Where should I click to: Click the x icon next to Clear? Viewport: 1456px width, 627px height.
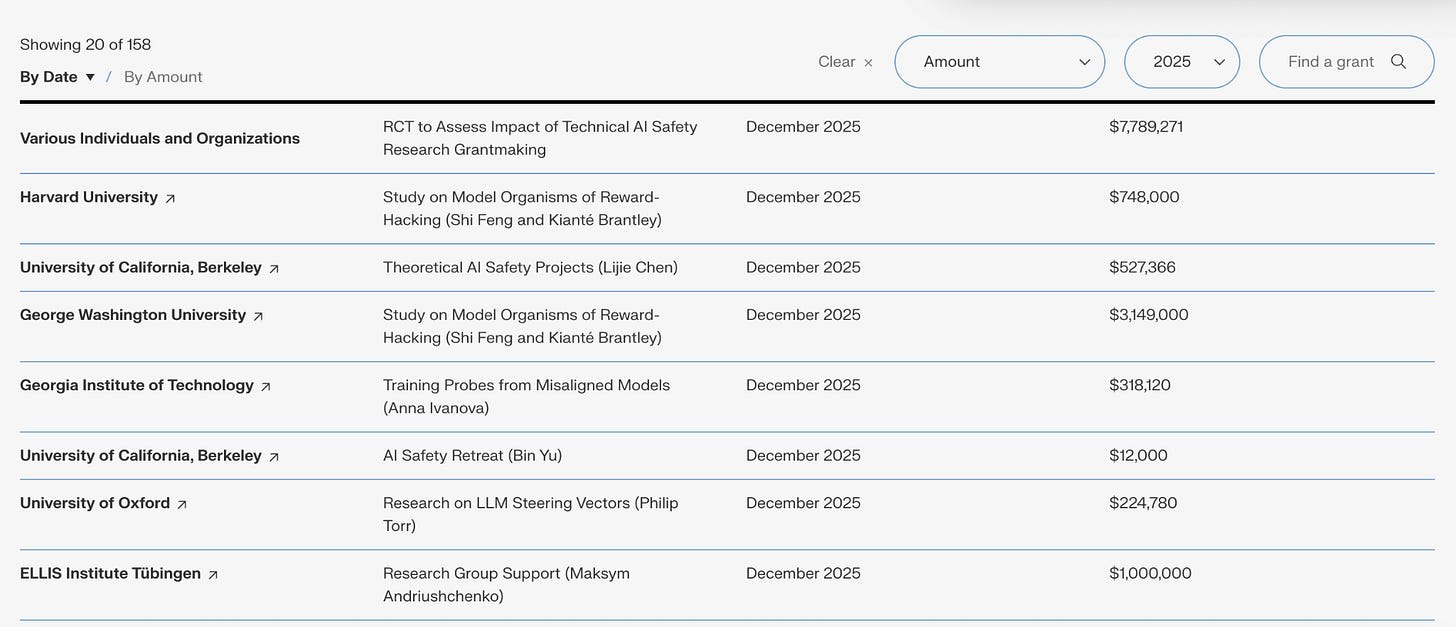click(x=868, y=62)
